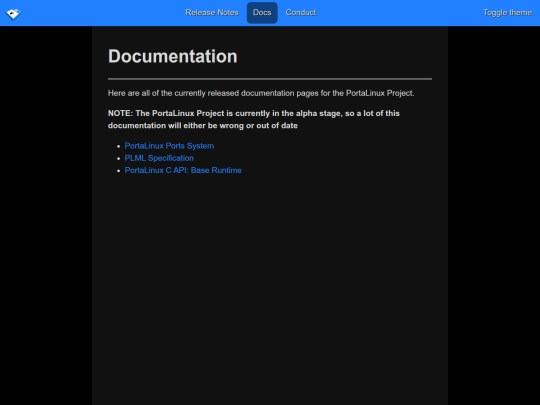
Task: Select the Docs navigation tab
Action: pyautogui.click(x=262, y=12)
